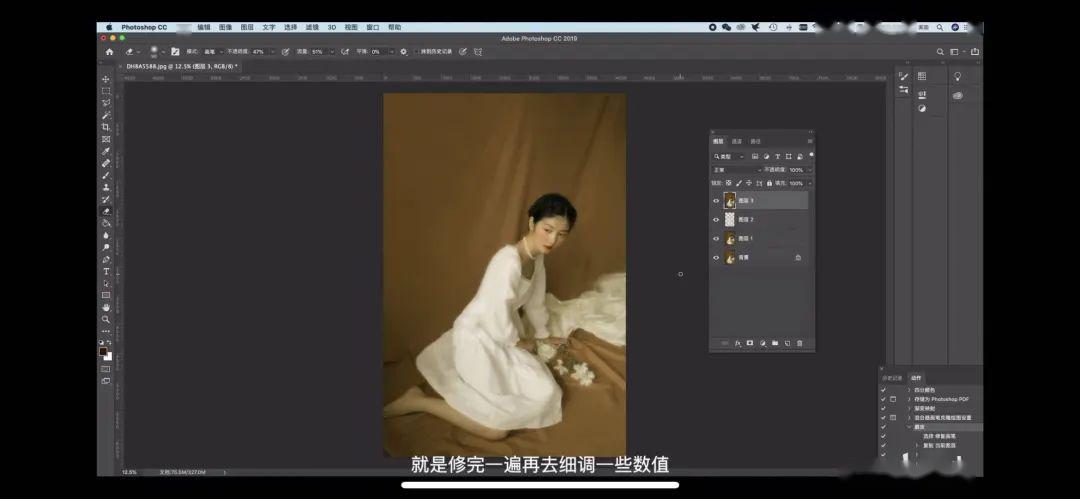The width and height of the screenshot is (1080, 499).
Task: Select the Zoom magnifier tool
Action: click(105, 320)
